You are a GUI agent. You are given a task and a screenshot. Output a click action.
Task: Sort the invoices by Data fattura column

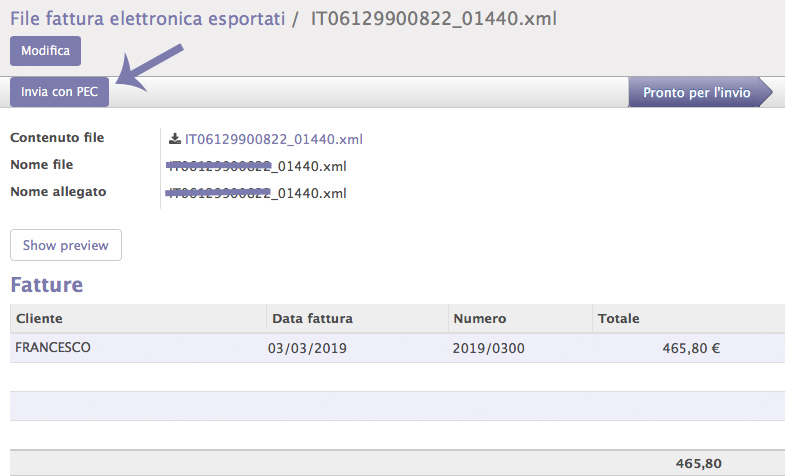(x=312, y=319)
